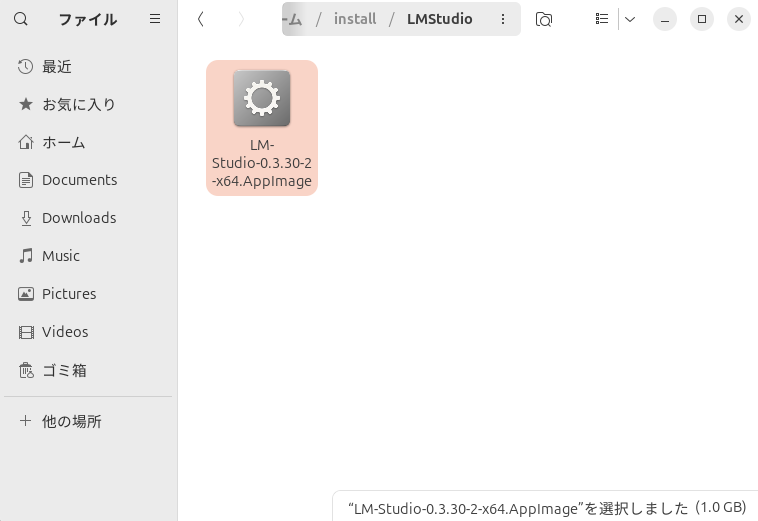Navigate to the install path segment
758x521 pixels.
pyautogui.click(x=355, y=19)
